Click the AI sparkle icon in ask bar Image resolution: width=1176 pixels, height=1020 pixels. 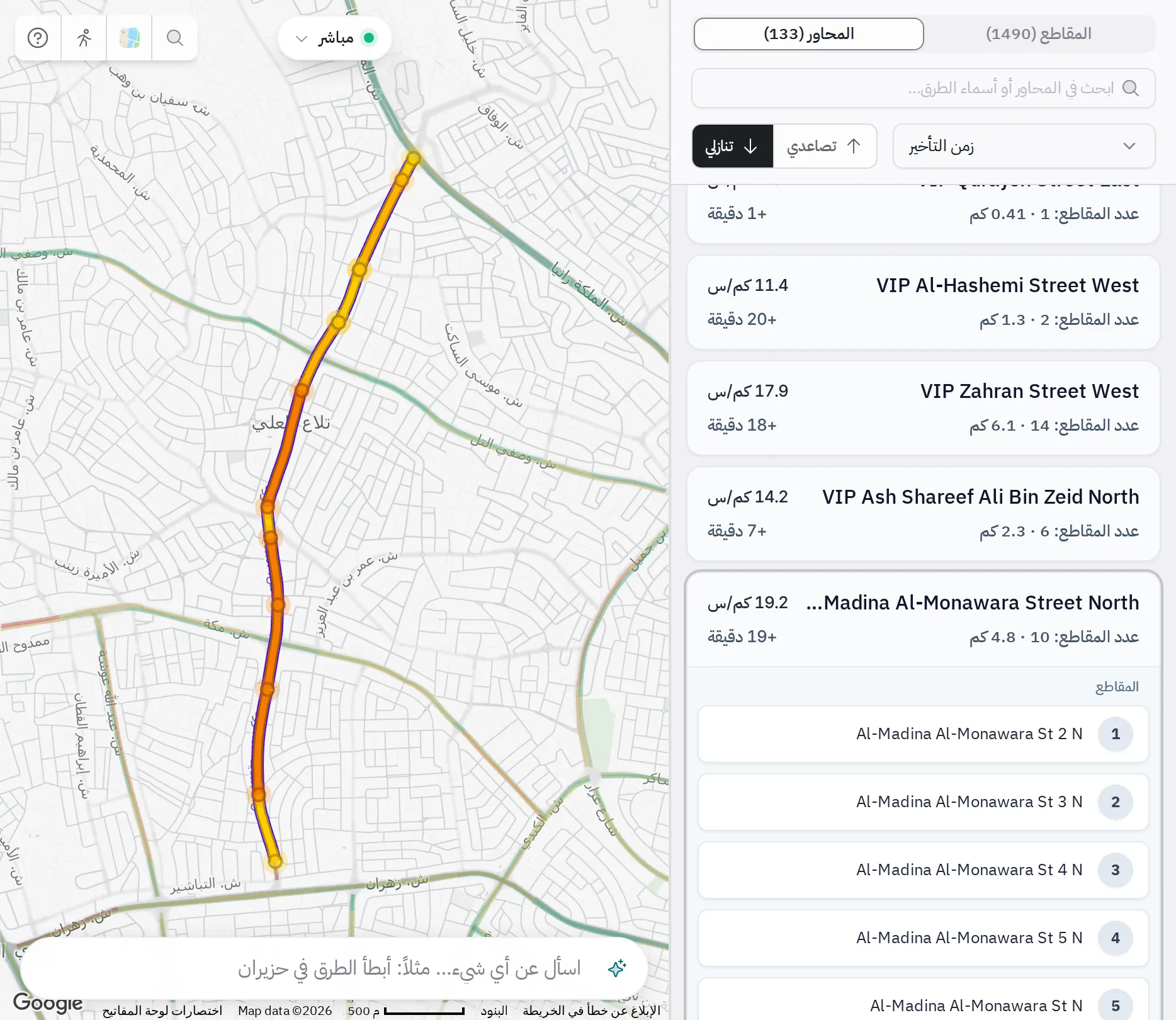click(617, 968)
